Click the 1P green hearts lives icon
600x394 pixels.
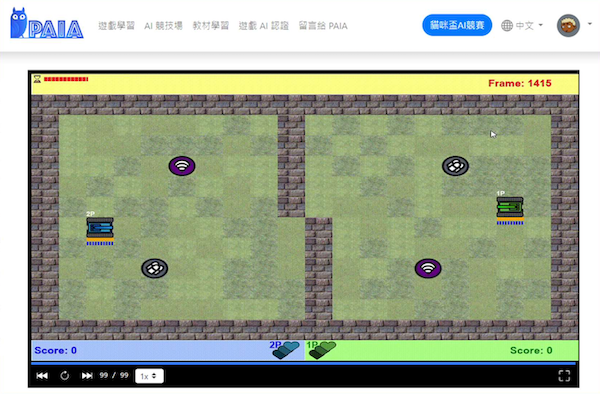pyautogui.click(x=322, y=350)
